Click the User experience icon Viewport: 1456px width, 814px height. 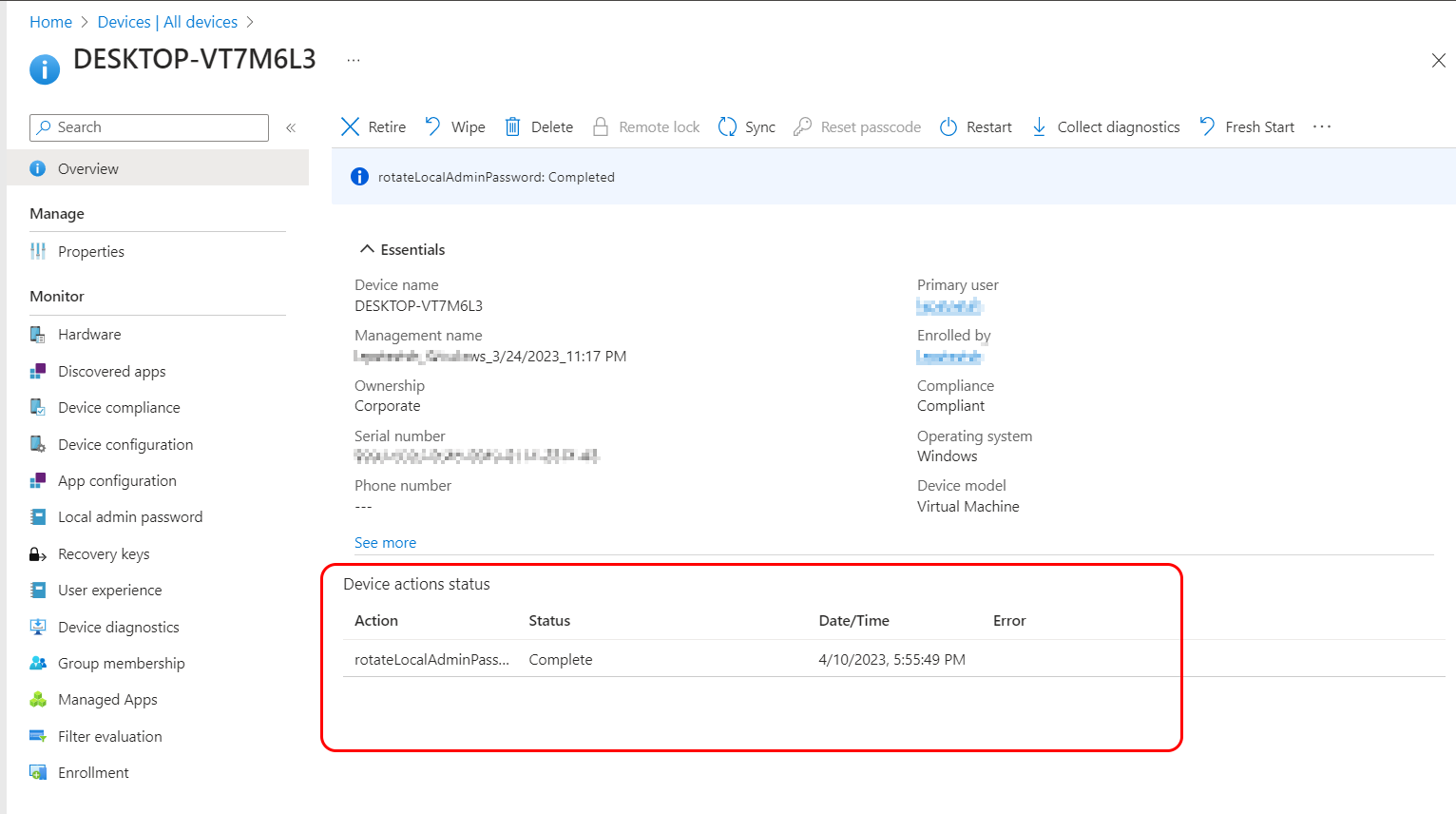[38, 591]
